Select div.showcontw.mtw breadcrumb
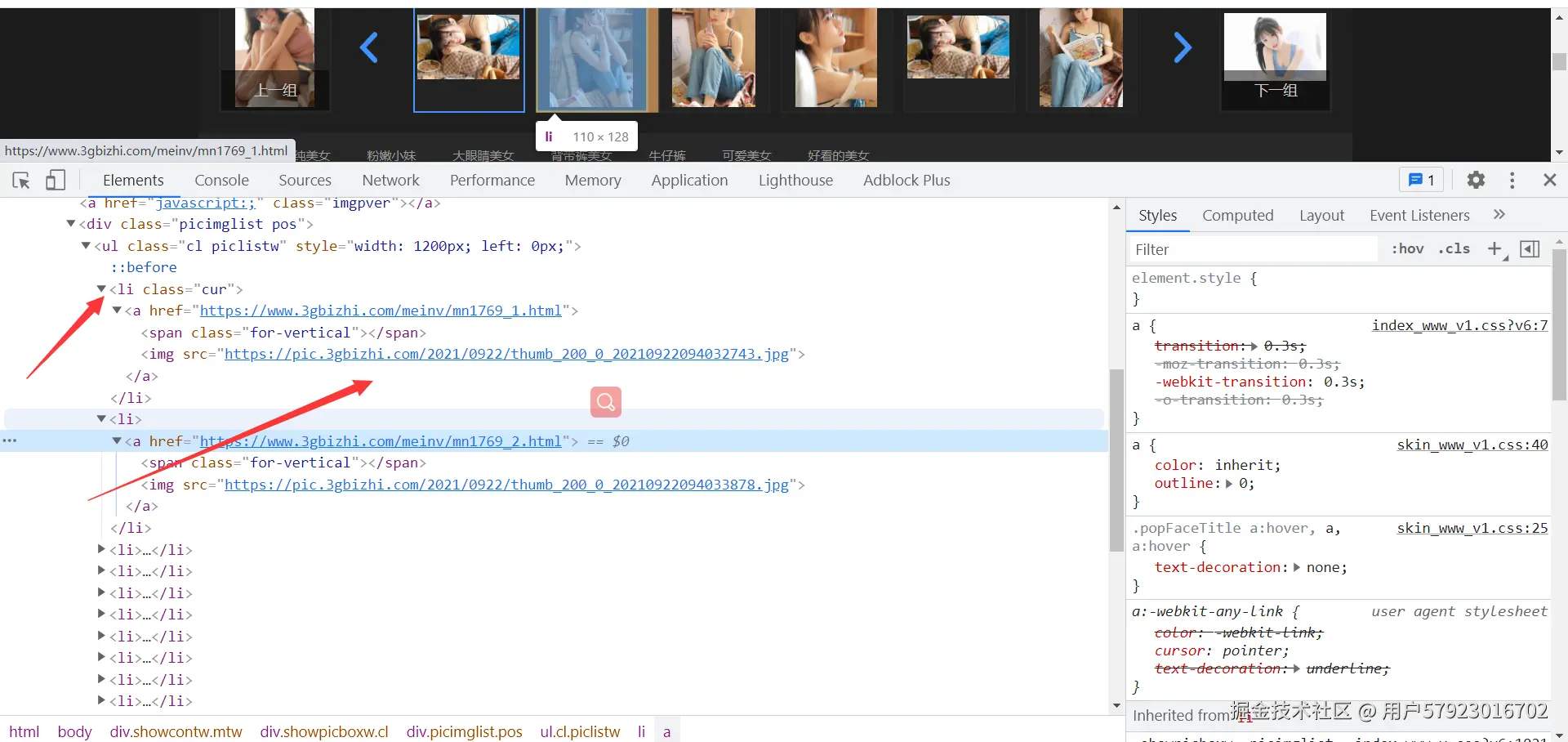This screenshot has width=1568, height=742. click(176, 731)
